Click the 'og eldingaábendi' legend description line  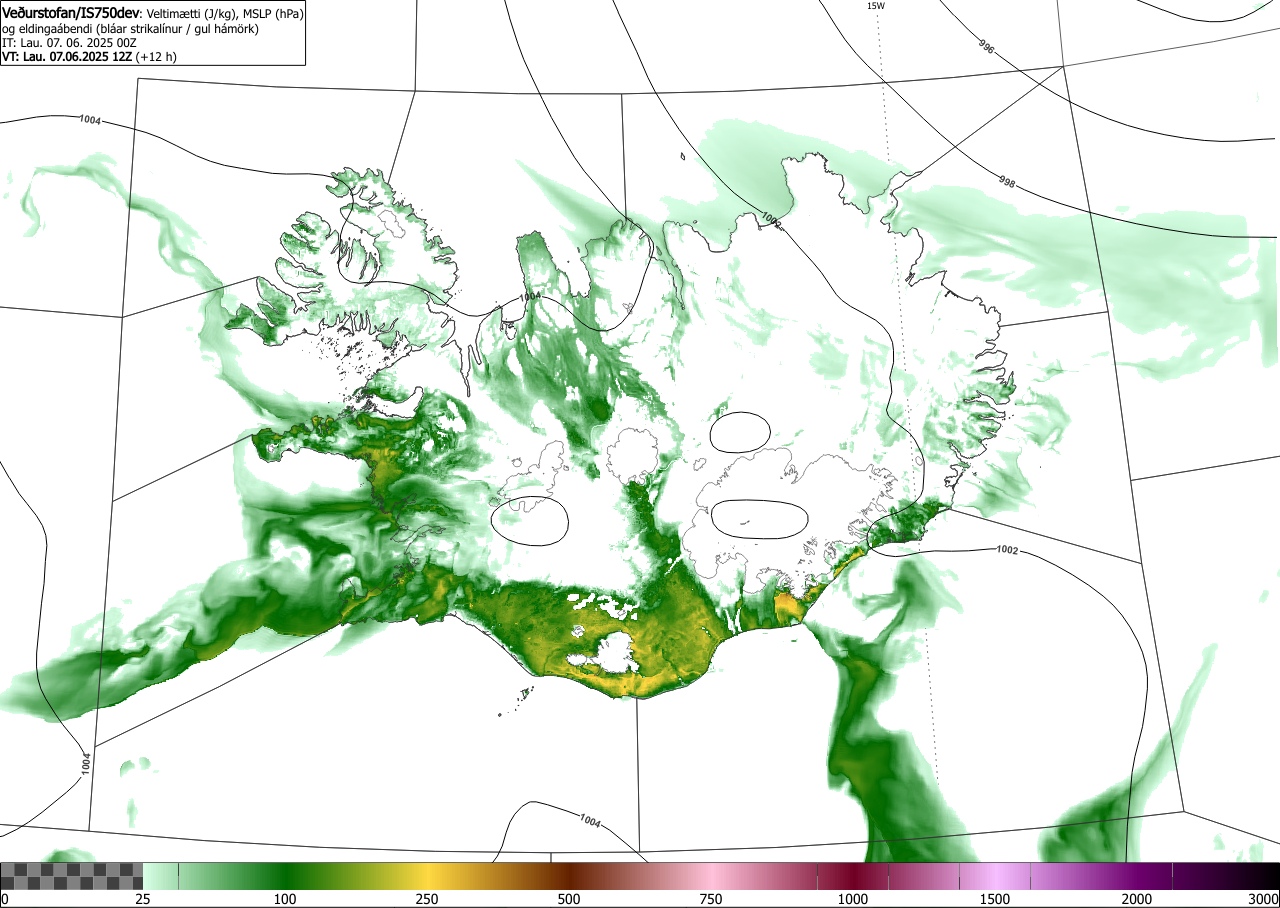point(131,29)
